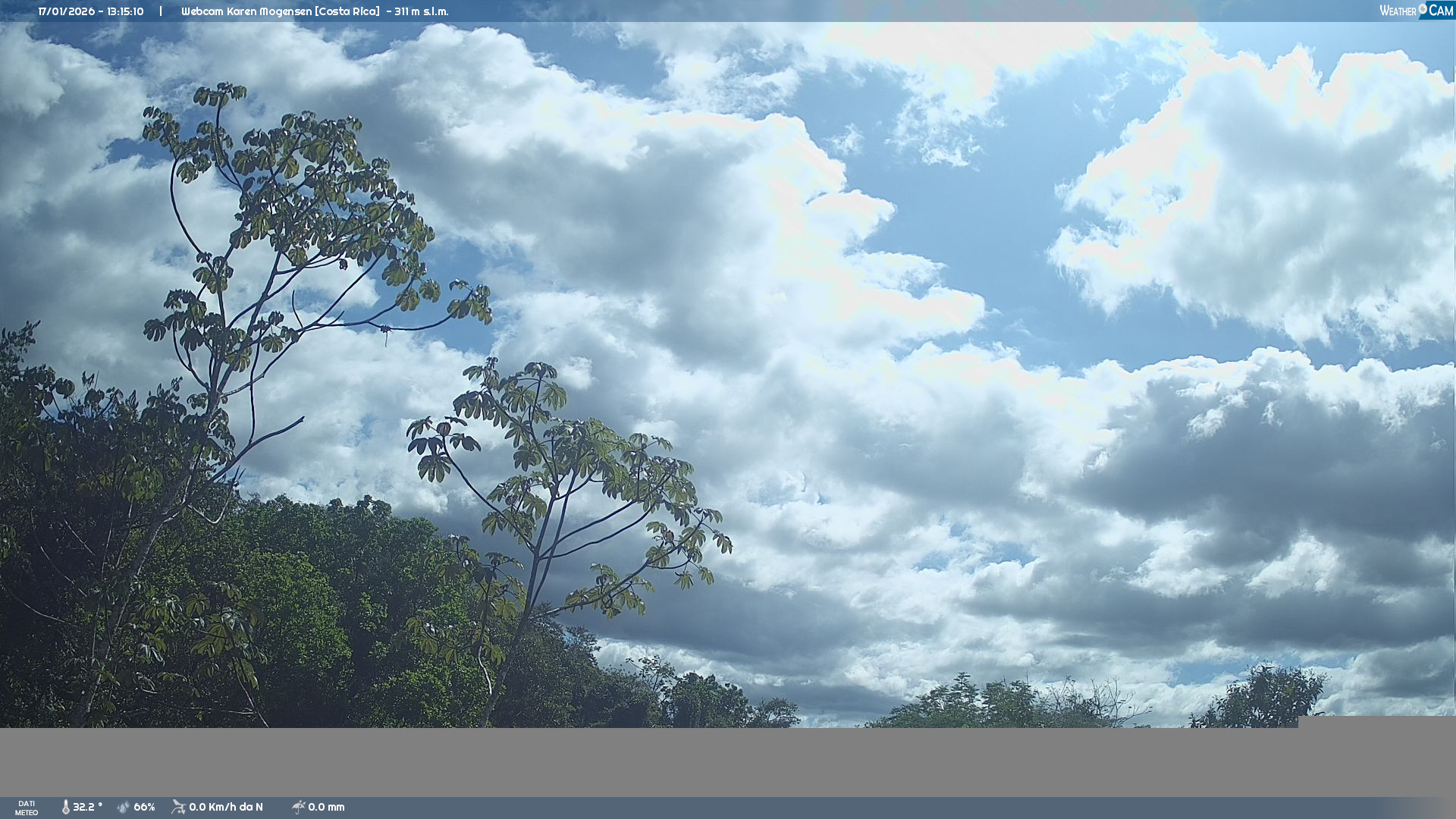Click the 311 m s.l.m. altitude label
Image resolution: width=1456 pixels, height=819 pixels.
(422, 11)
